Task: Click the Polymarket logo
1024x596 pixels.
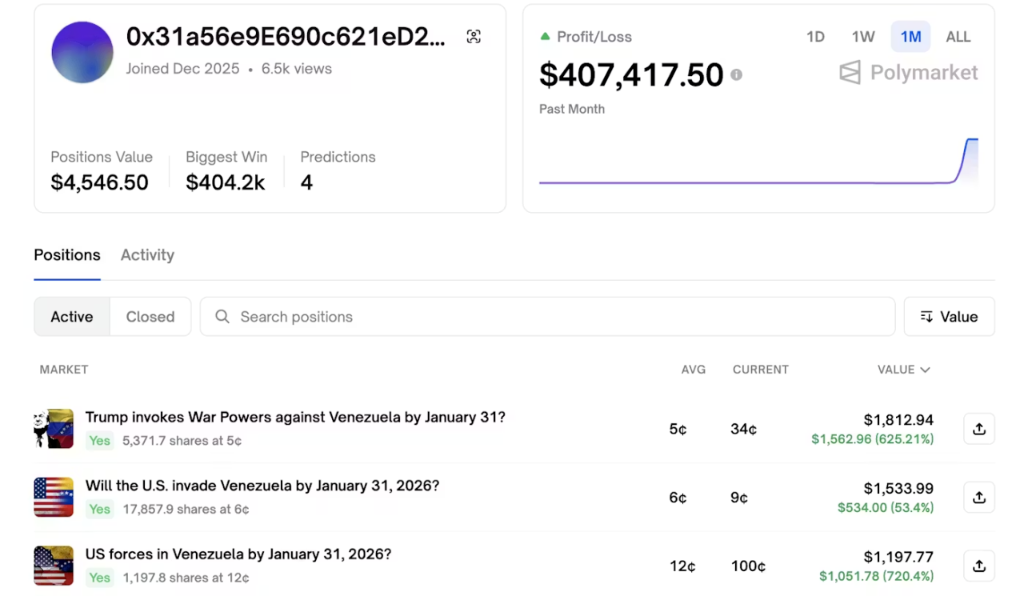Action: click(906, 72)
